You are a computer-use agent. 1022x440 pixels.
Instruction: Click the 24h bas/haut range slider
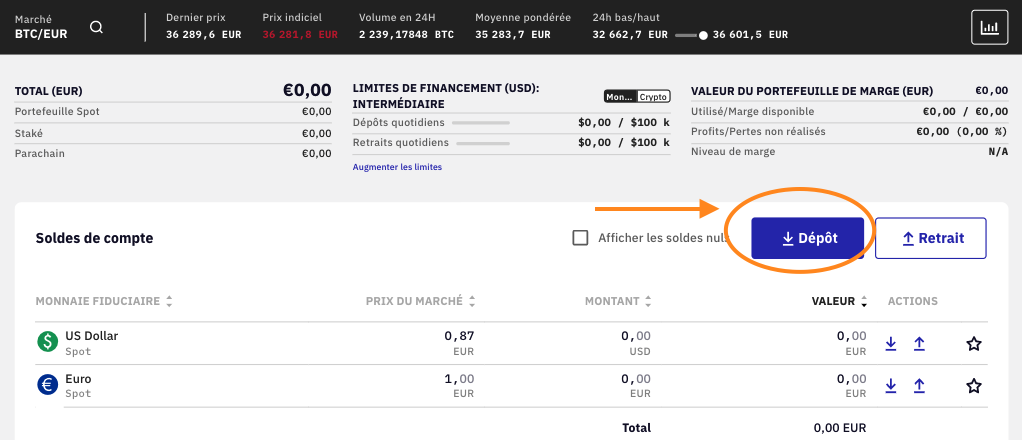point(691,35)
